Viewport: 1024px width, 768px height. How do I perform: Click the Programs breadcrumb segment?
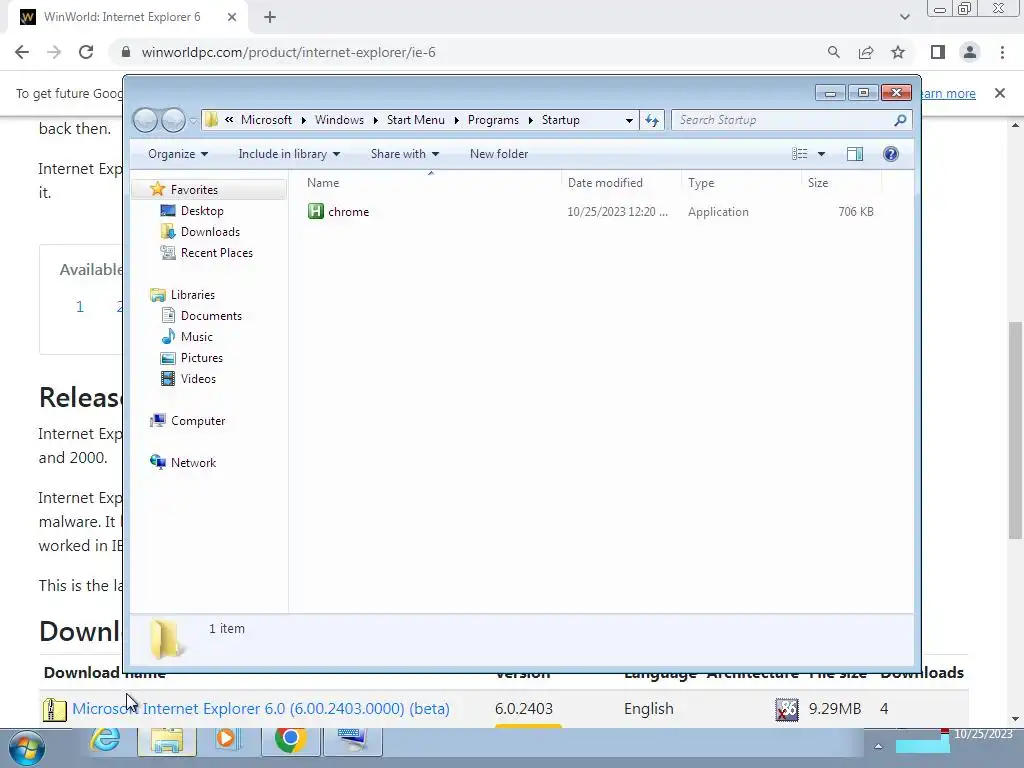tap(493, 120)
